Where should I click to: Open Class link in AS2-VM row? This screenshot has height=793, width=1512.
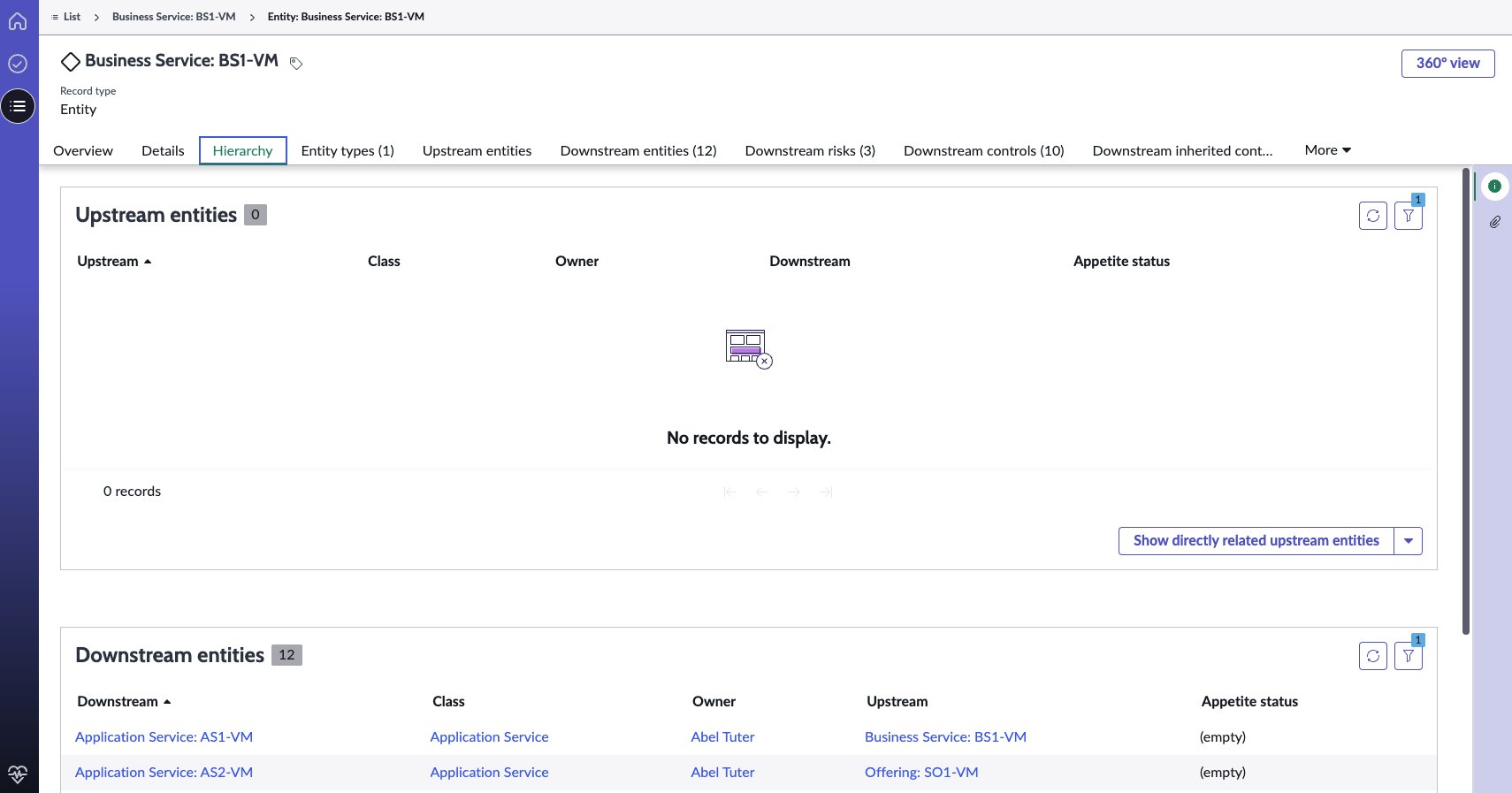(489, 773)
